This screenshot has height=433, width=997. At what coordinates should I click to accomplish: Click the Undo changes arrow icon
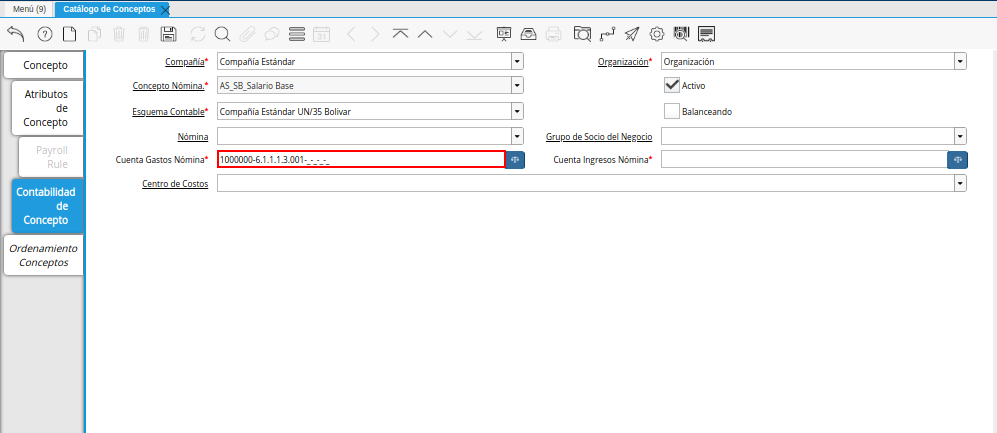(16, 34)
